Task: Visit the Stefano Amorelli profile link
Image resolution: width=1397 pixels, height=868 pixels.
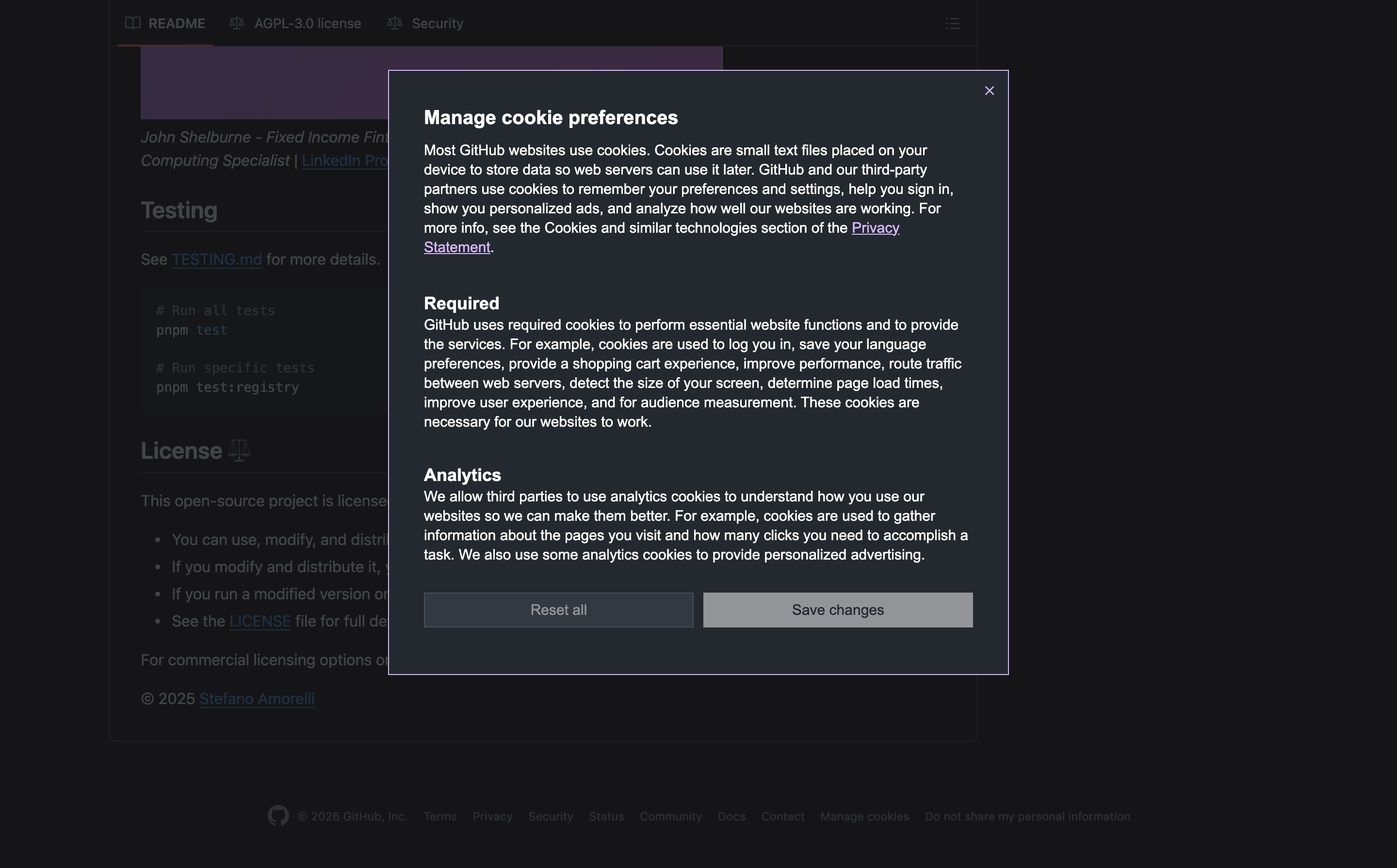Action: point(257,699)
